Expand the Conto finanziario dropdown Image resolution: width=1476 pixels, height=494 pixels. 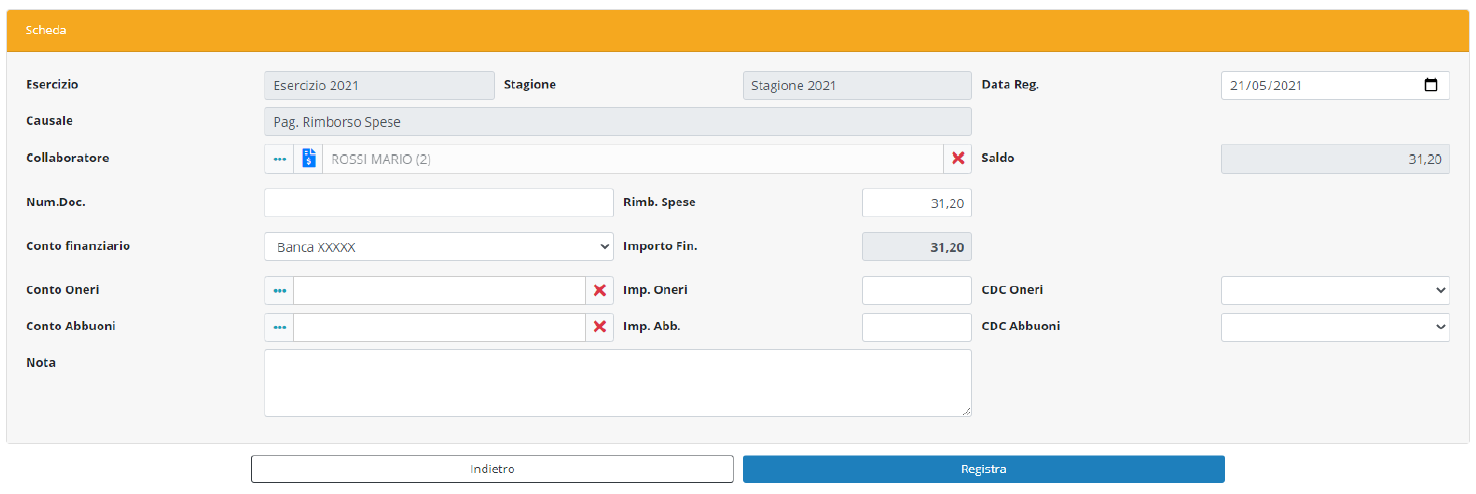click(439, 247)
